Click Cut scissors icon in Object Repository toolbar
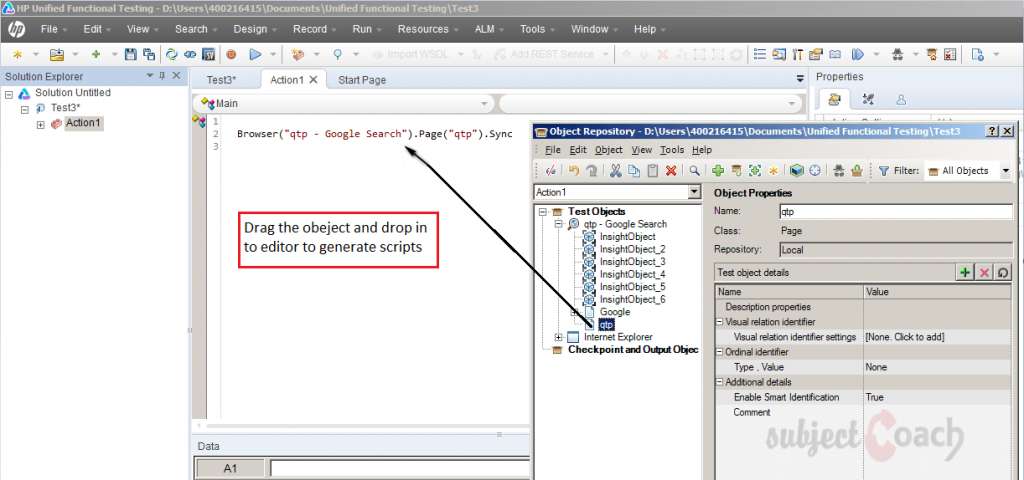1024x480 pixels. click(x=615, y=170)
